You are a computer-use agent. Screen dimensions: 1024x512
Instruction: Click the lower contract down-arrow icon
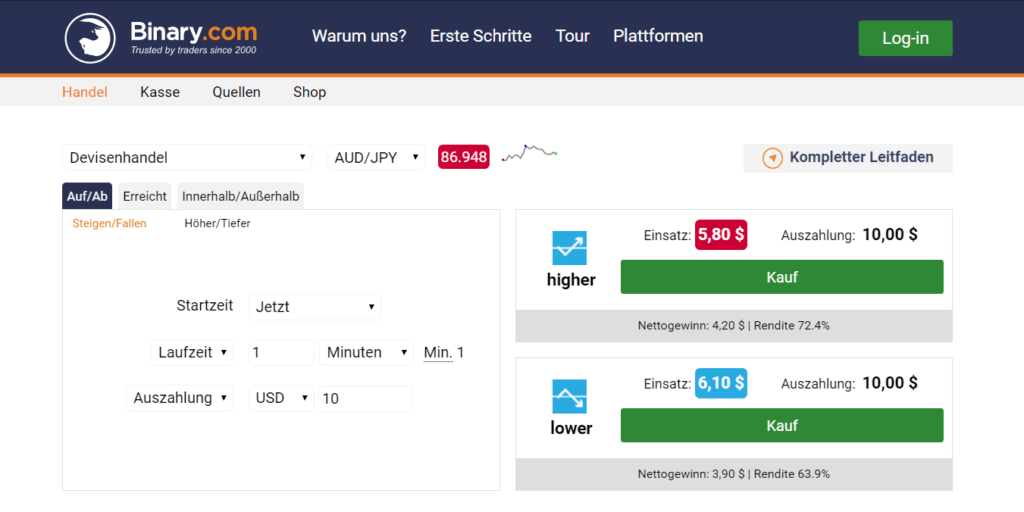click(569, 396)
